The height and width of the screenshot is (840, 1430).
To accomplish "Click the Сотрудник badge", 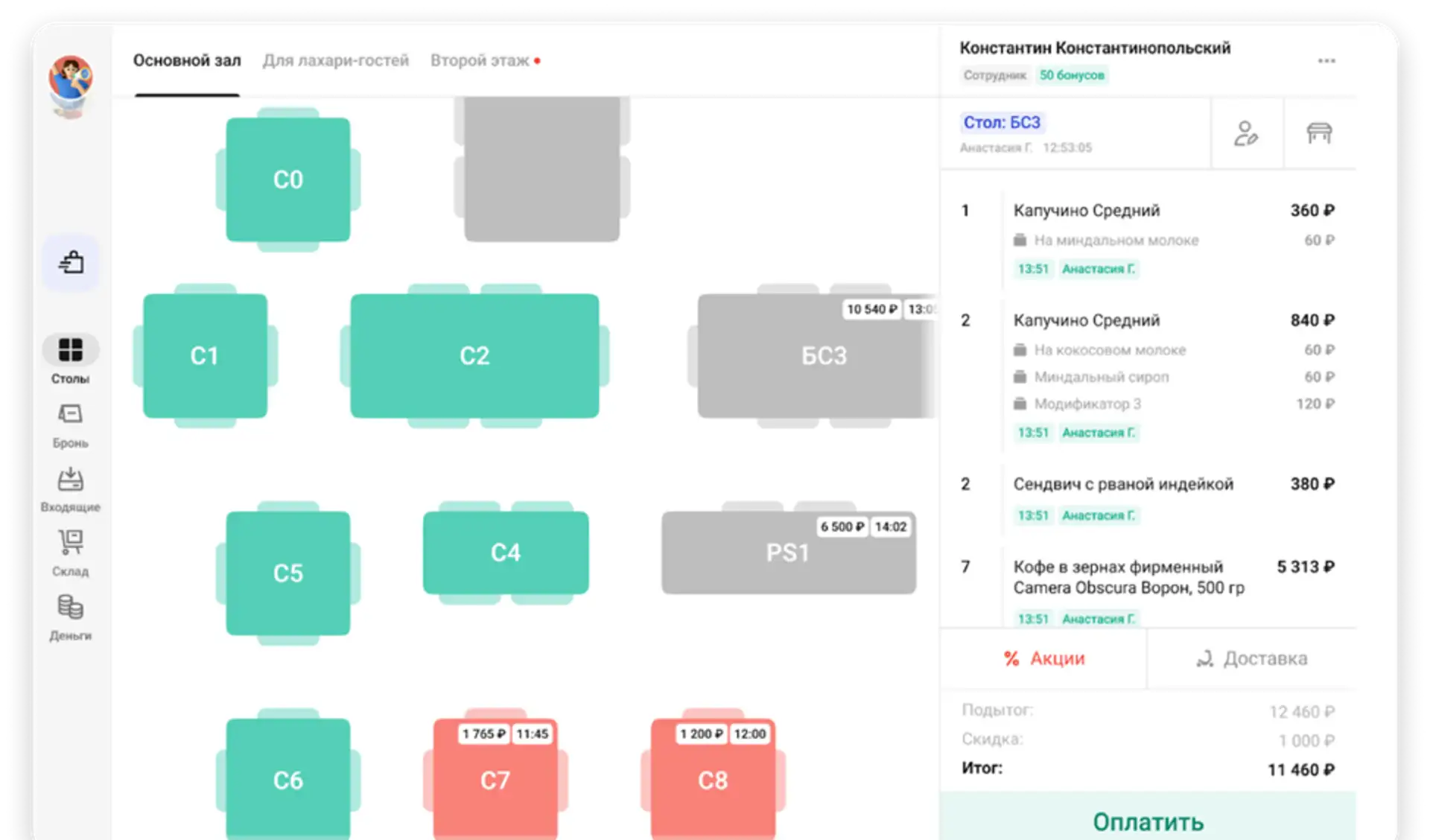I will point(994,75).
